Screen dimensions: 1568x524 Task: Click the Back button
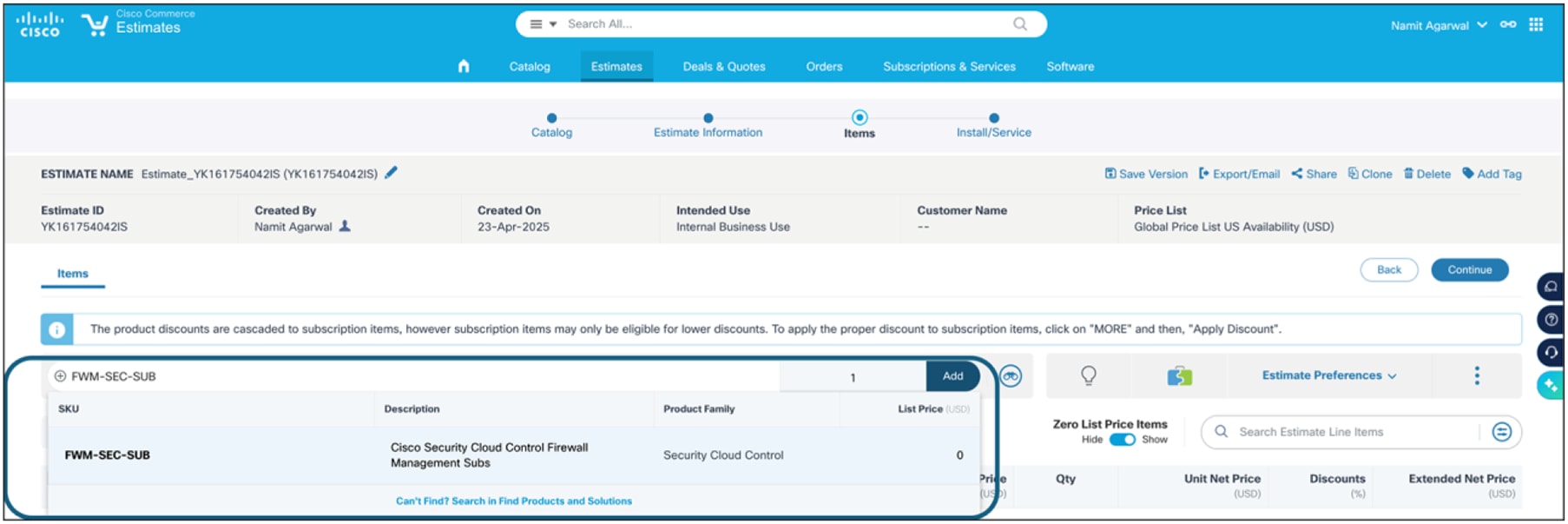point(1388,270)
